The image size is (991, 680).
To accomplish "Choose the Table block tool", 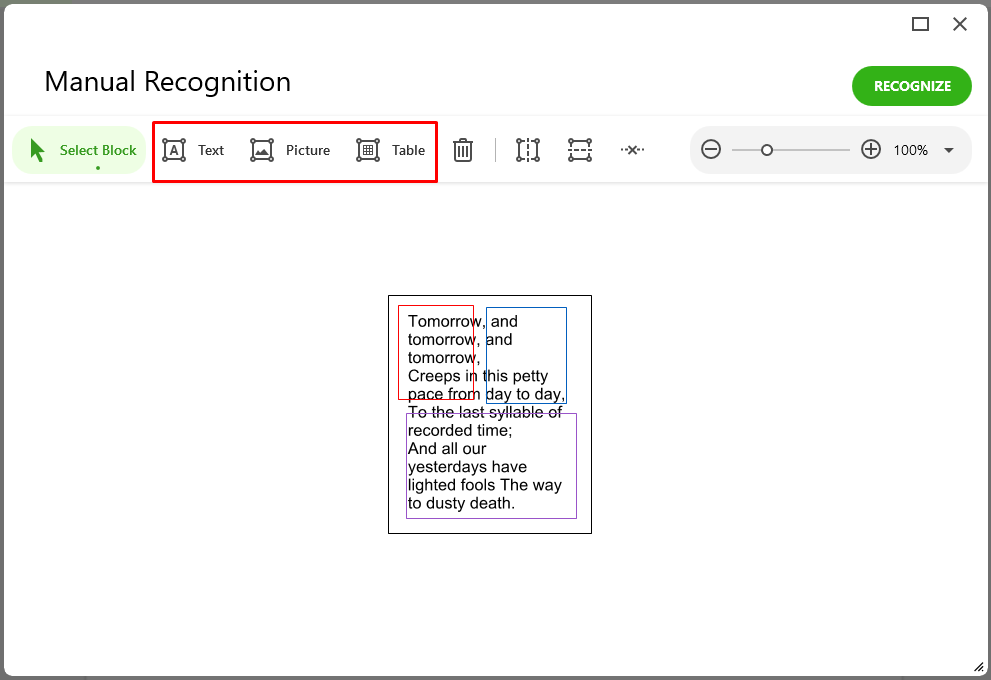I will click(x=390, y=150).
